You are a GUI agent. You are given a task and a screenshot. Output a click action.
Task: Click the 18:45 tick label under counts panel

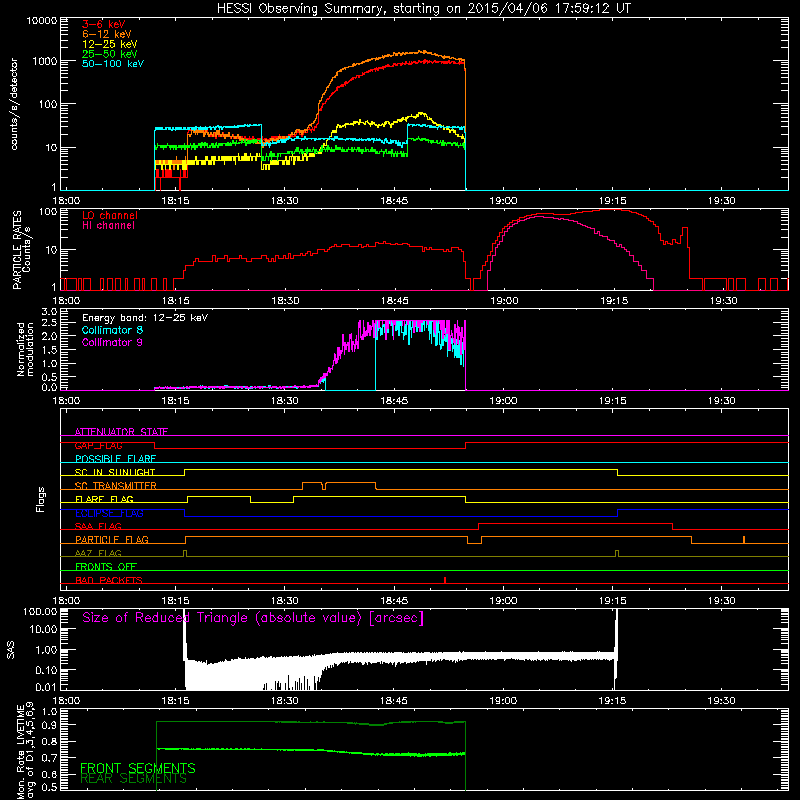[x=394, y=201]
